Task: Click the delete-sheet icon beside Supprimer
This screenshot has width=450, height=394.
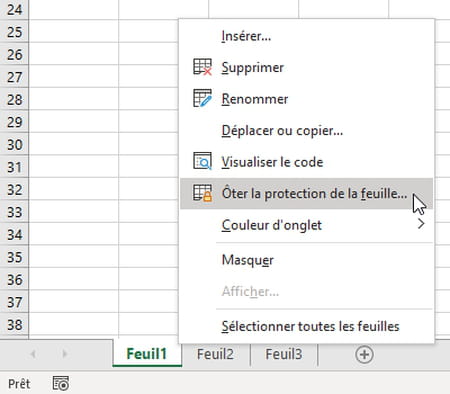Action: pyautogui.click(x=202, y=67)
